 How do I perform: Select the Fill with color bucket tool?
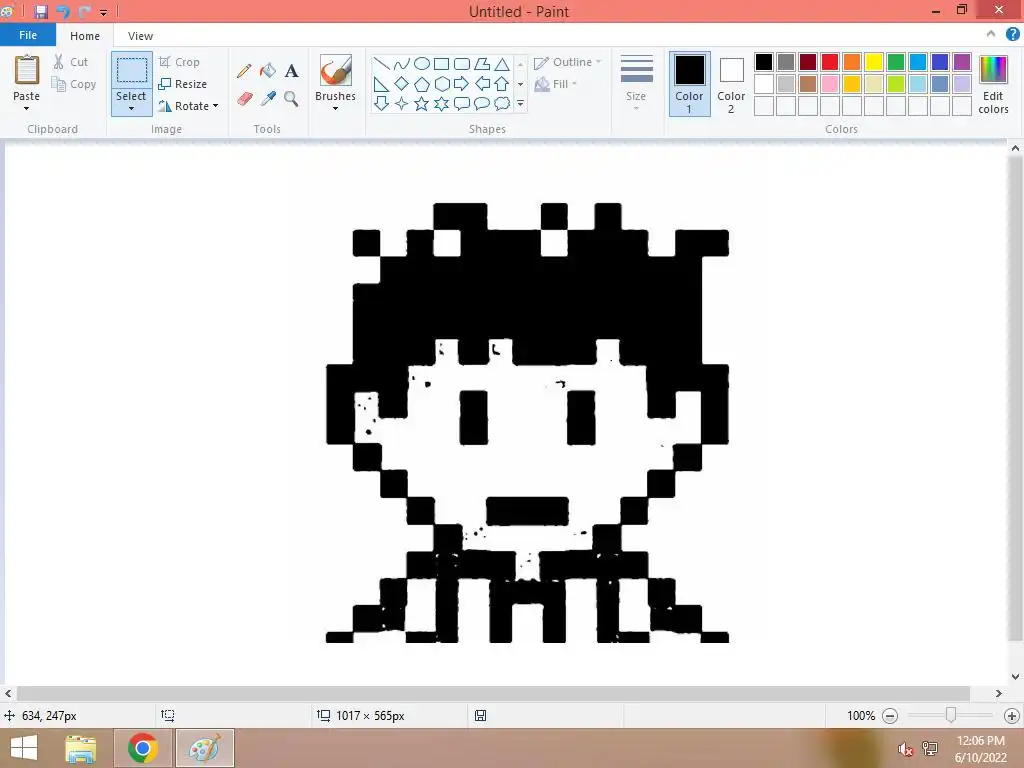tap(268, 71)
